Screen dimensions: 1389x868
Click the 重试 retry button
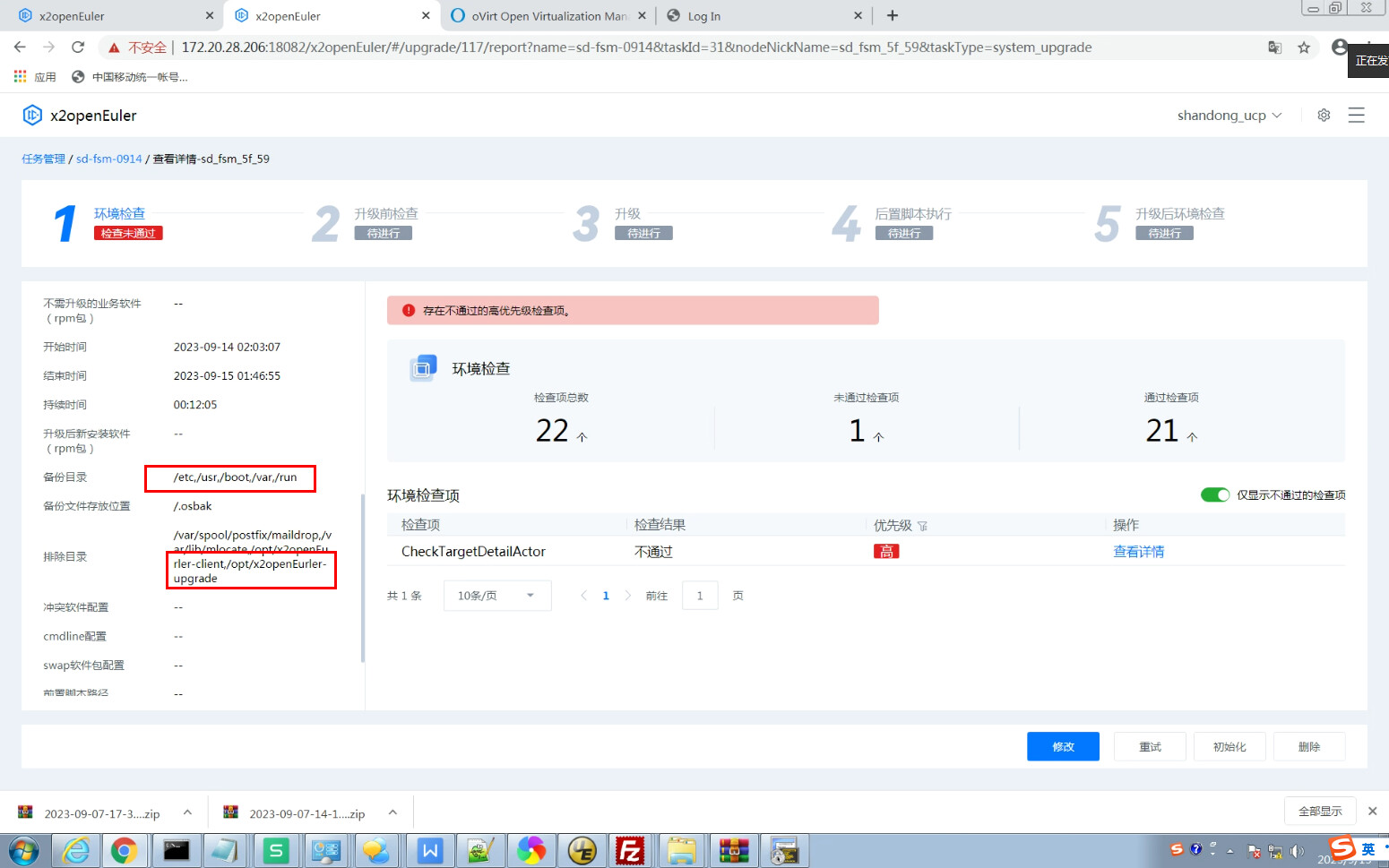1150,746
